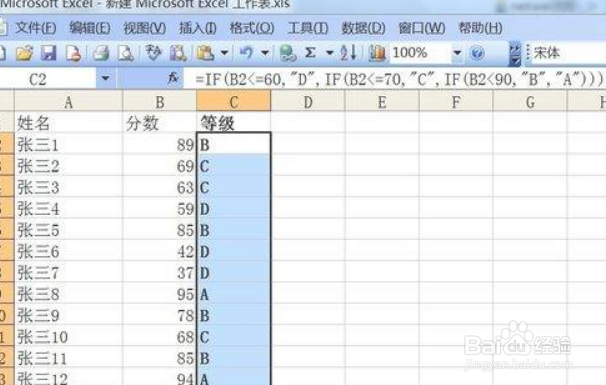Select column A header
The width and height of the screenshot is (606, 385).
68,102
